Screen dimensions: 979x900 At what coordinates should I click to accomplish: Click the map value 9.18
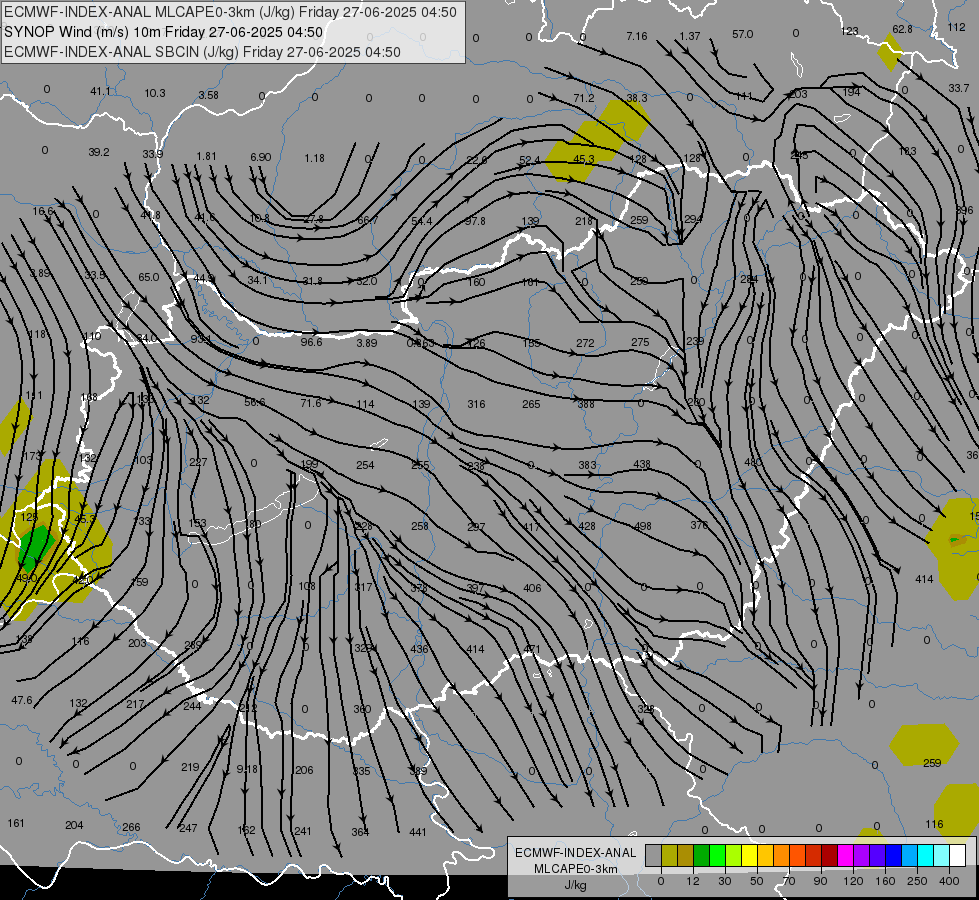point(247,769)
